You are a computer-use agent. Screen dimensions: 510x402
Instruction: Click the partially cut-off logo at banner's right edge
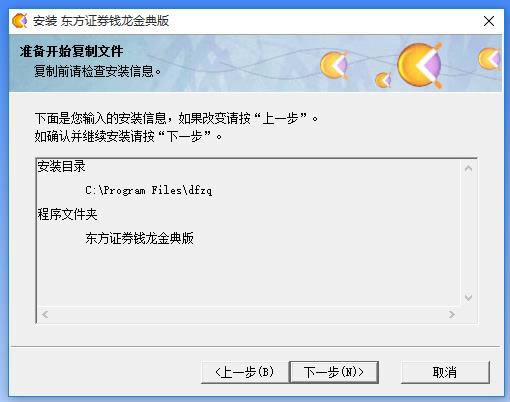pyautogui.click(x=490, y=59)
